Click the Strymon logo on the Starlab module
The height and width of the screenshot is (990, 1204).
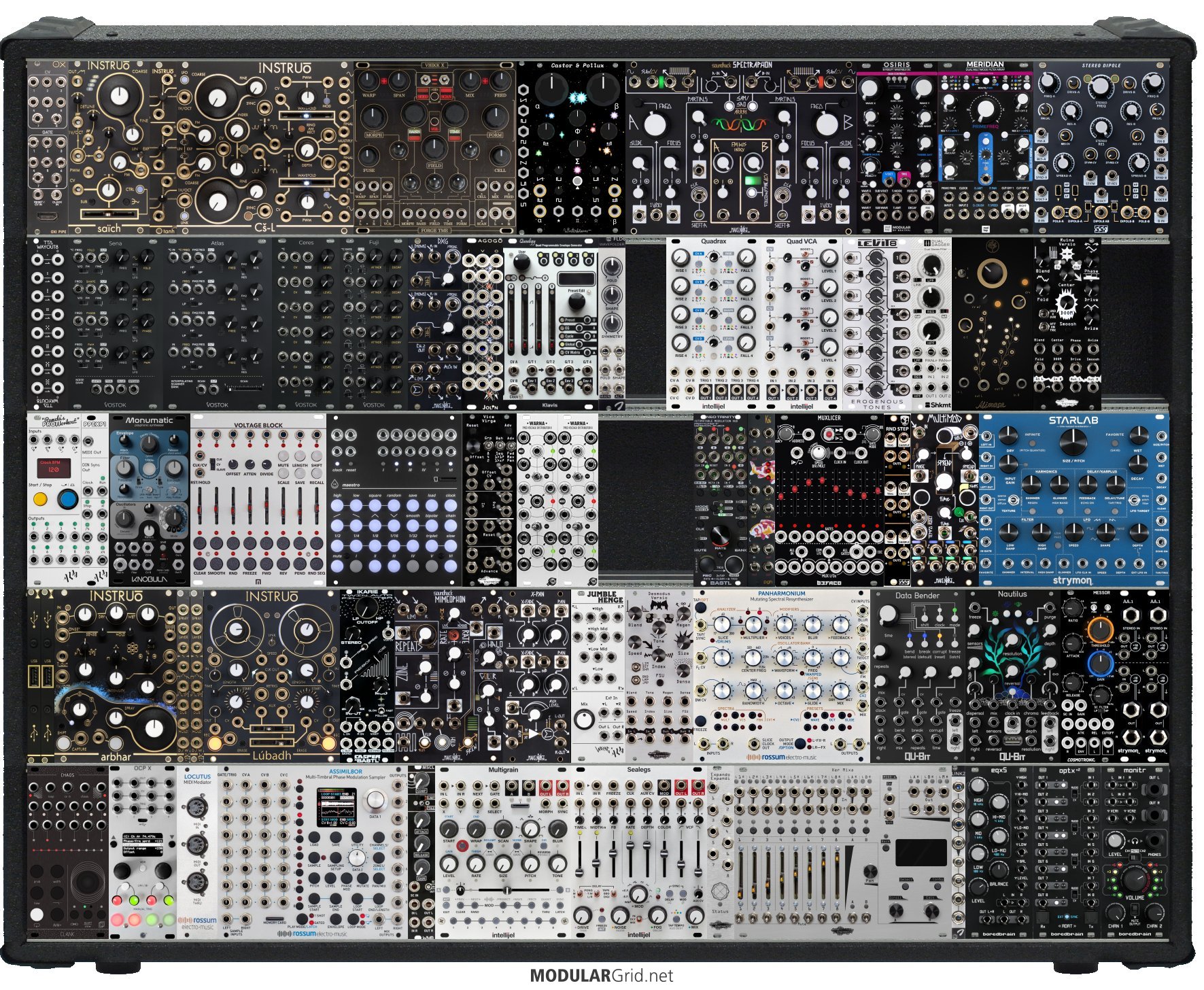(x=1072, y=581)
